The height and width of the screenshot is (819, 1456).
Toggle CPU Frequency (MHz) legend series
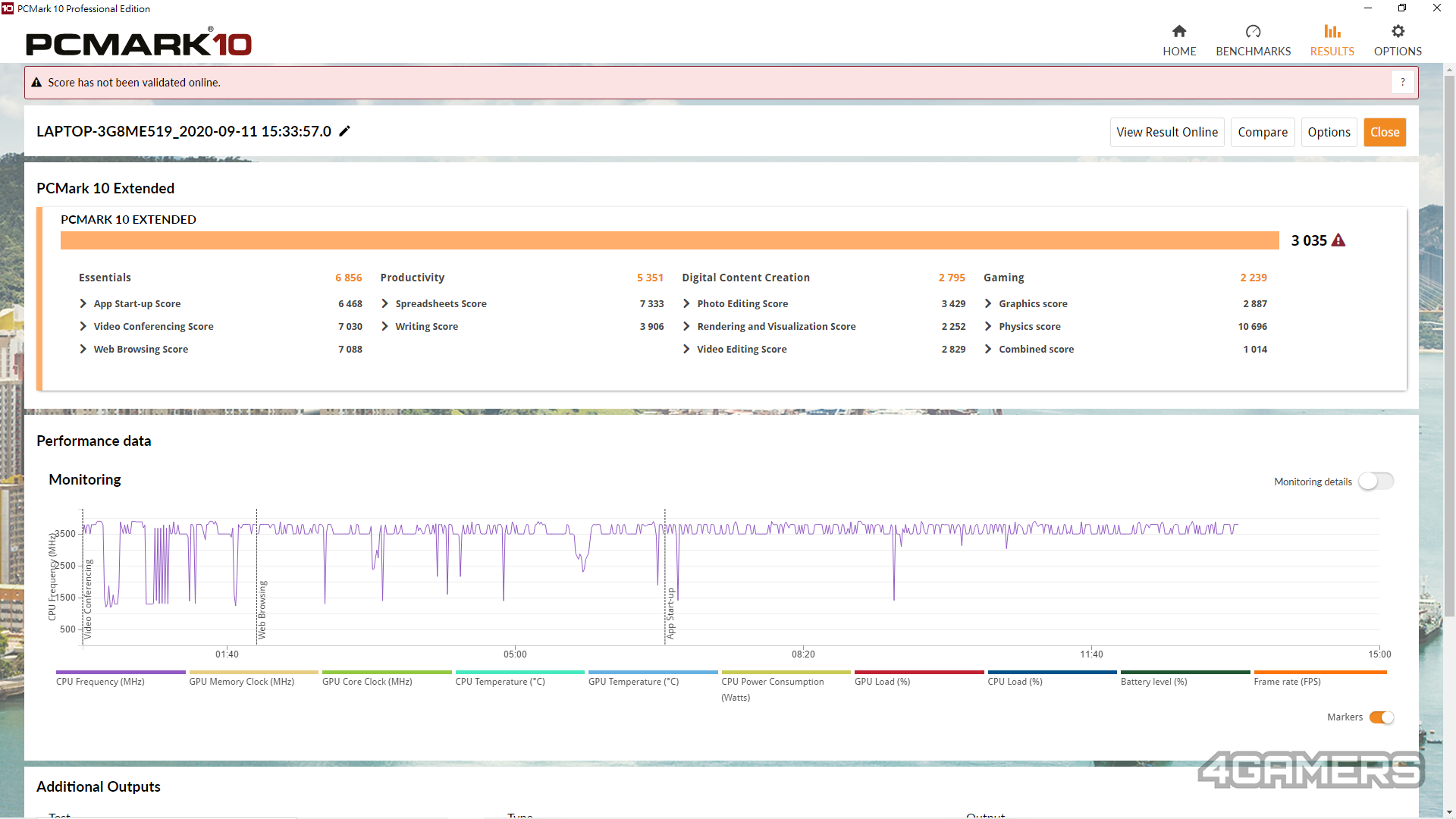pos(120,679)
